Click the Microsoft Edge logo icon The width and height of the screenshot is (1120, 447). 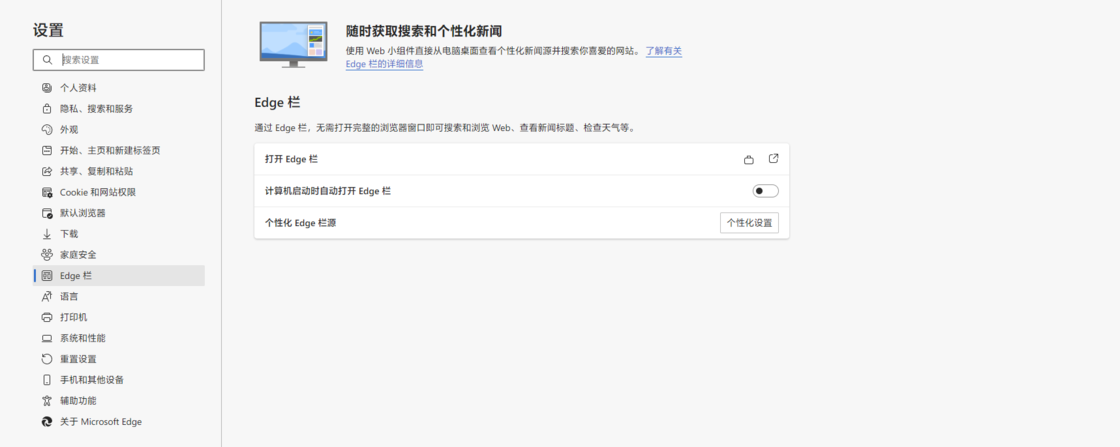[x=47, y=422]
